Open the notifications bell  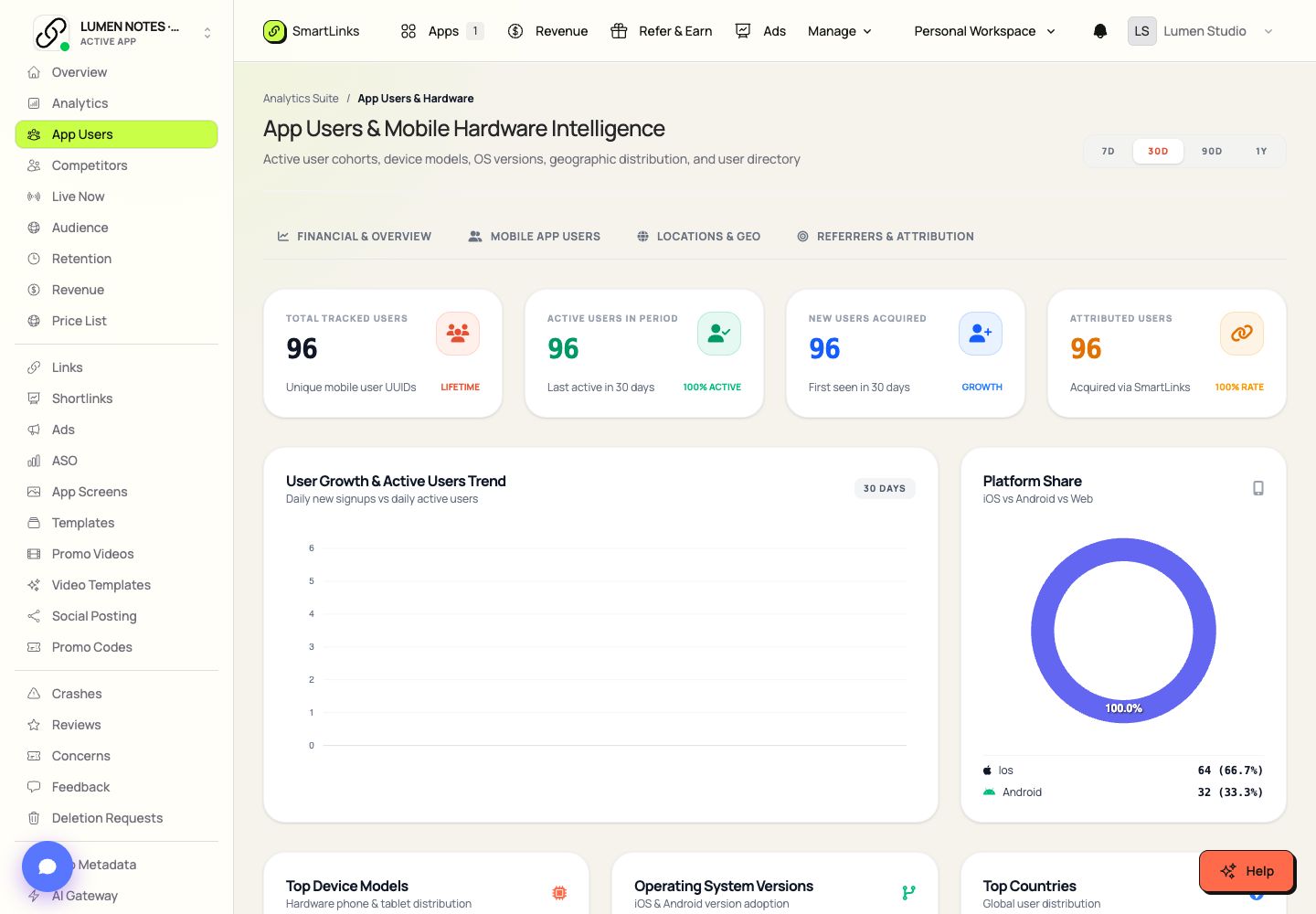pos(1100,31)
